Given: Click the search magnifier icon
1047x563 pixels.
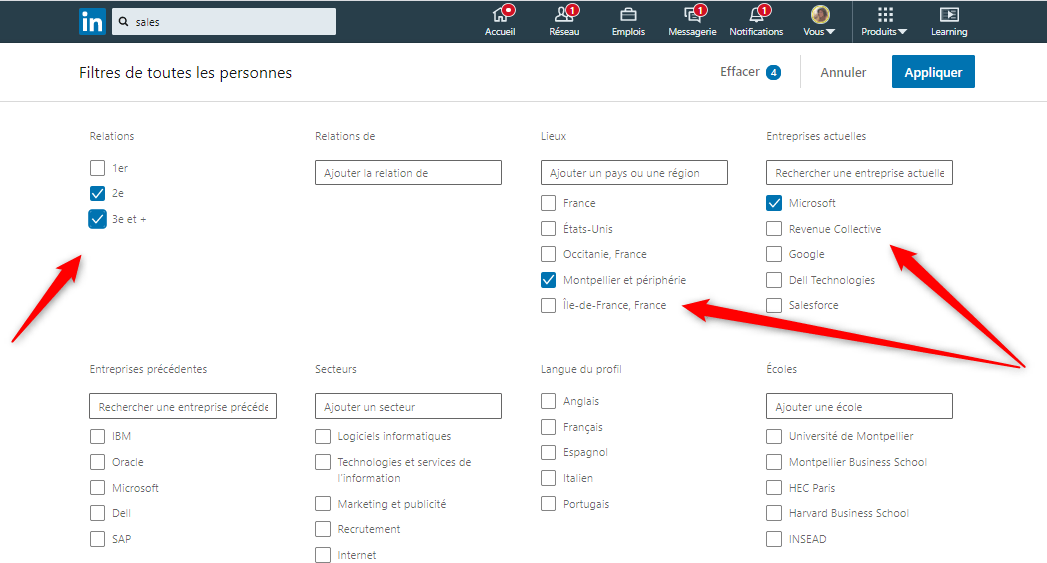Looking at the screenshot, I should [124, 22].
